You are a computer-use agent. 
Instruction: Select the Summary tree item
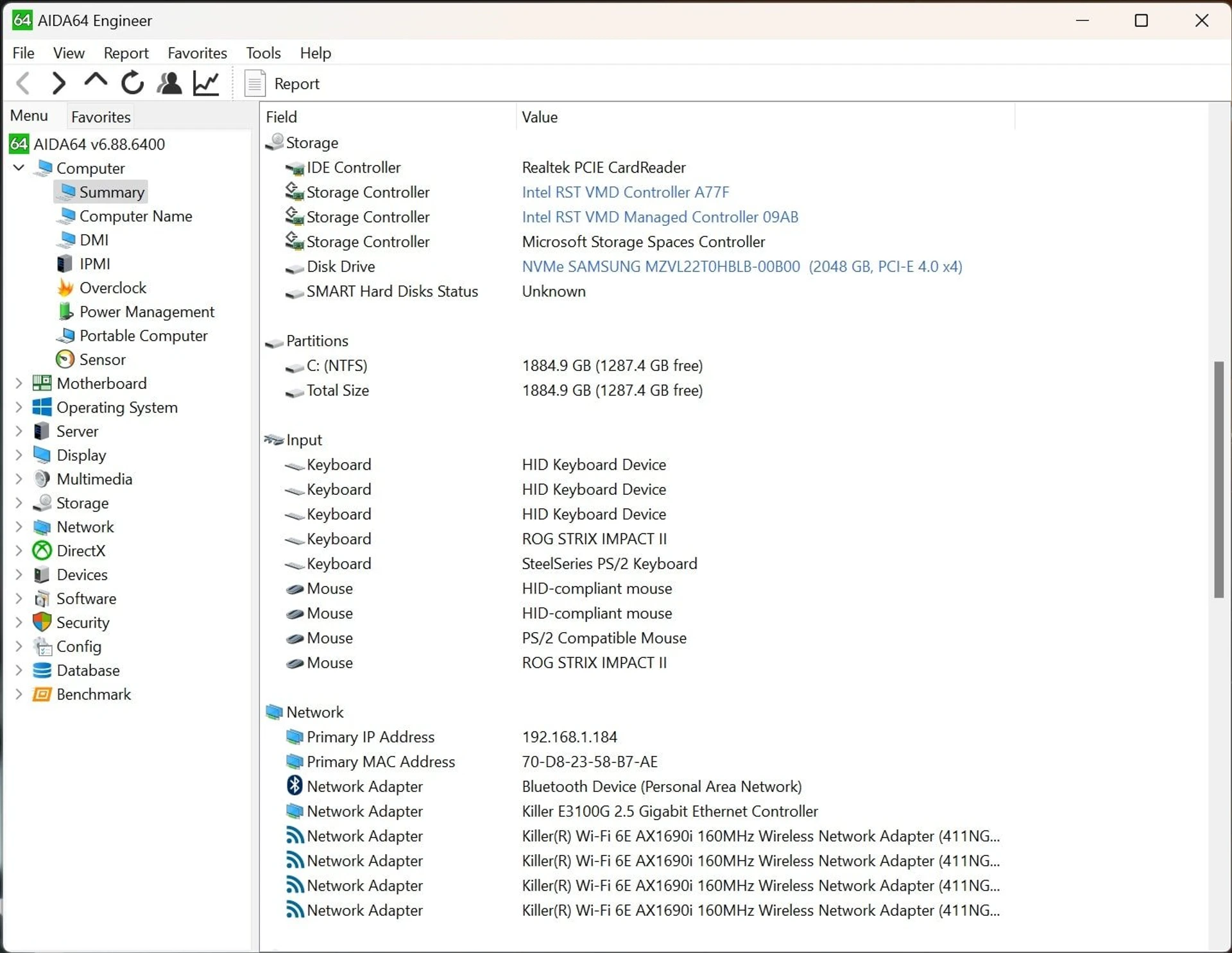101,192
